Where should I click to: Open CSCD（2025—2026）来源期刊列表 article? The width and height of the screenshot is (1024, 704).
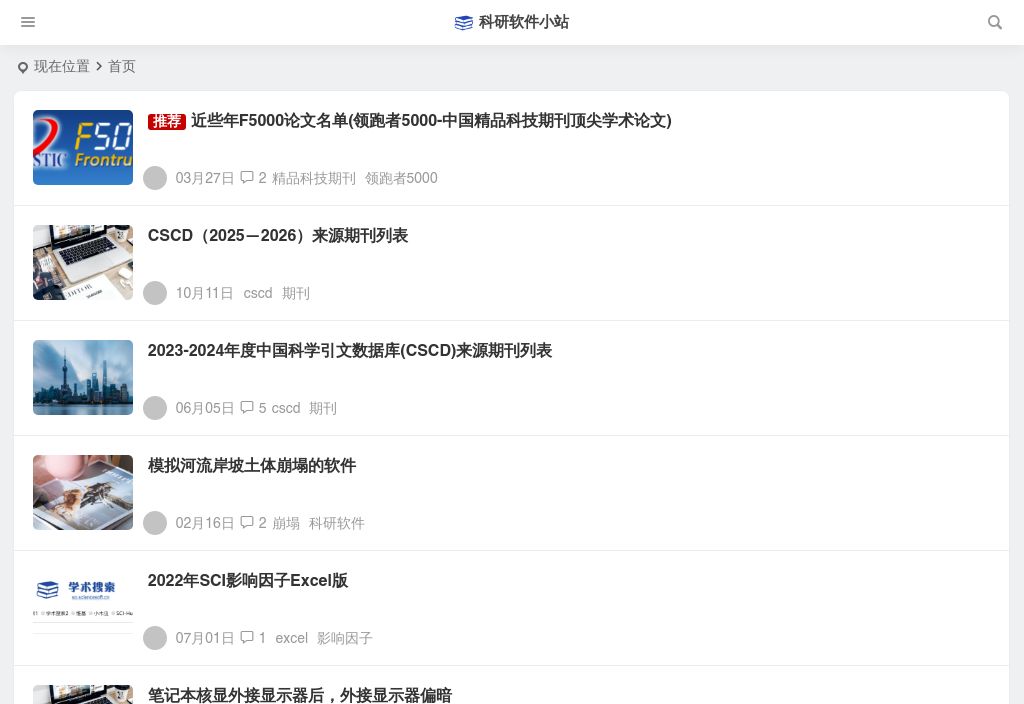pos(278,236)
